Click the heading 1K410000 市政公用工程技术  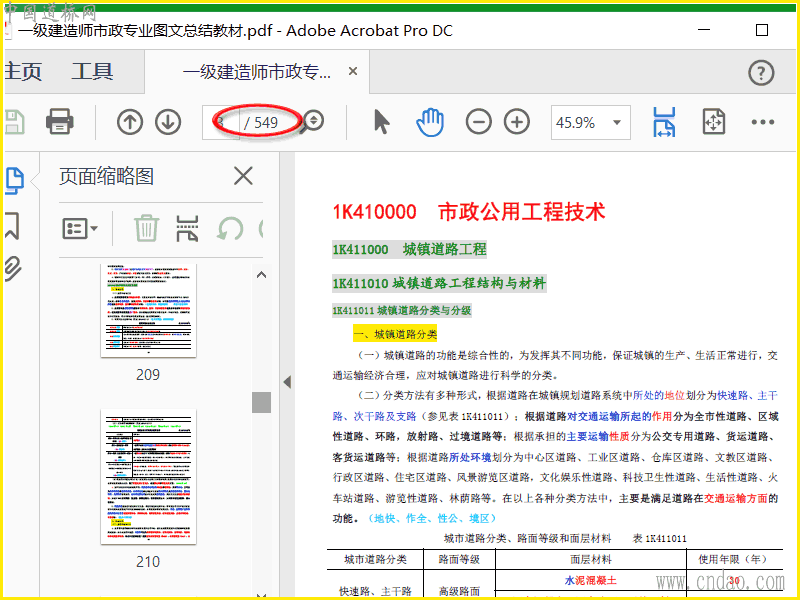tap(469, 212)
